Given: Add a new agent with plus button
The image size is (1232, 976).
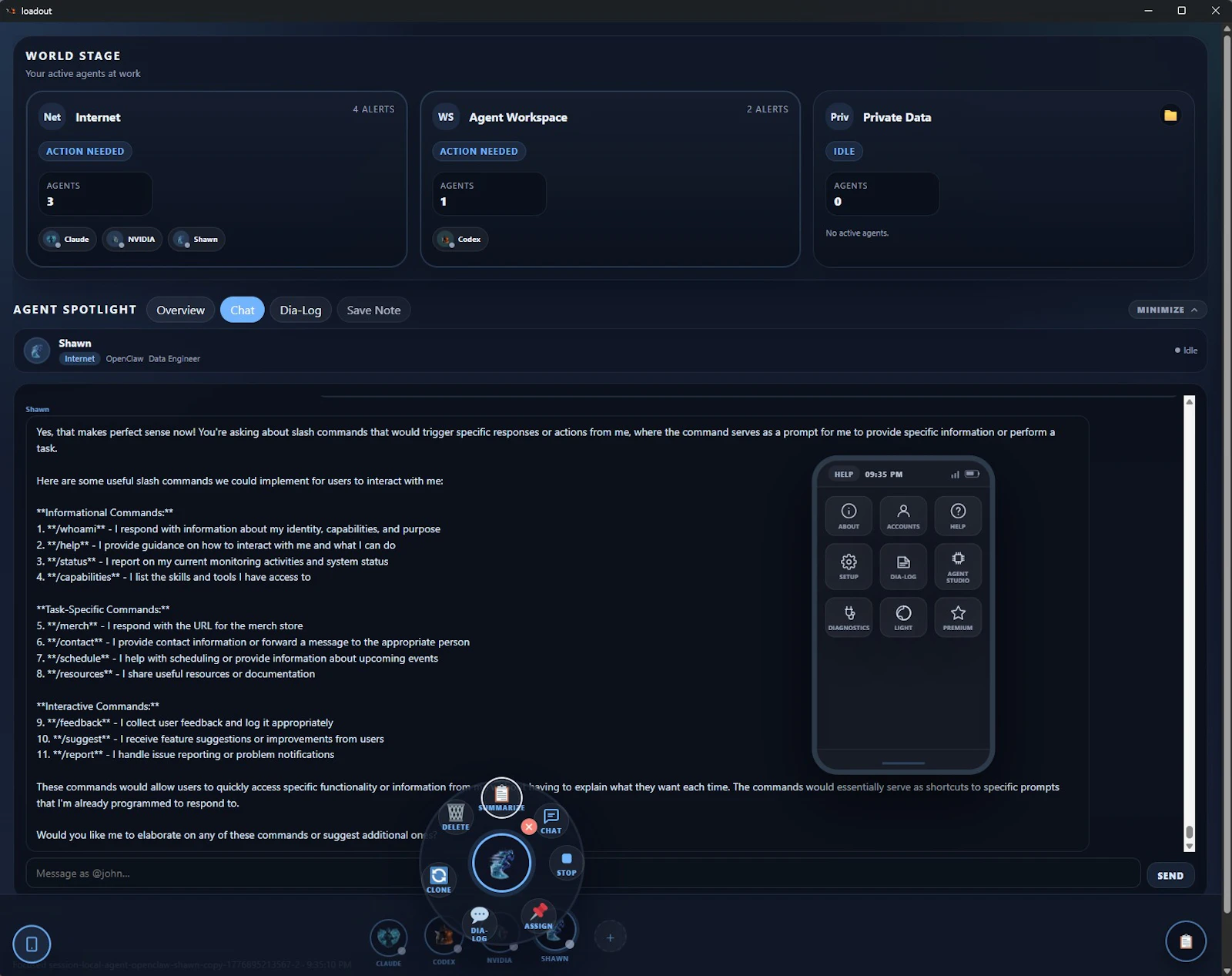Looking at the screenshot, I should tap(611, 937).
